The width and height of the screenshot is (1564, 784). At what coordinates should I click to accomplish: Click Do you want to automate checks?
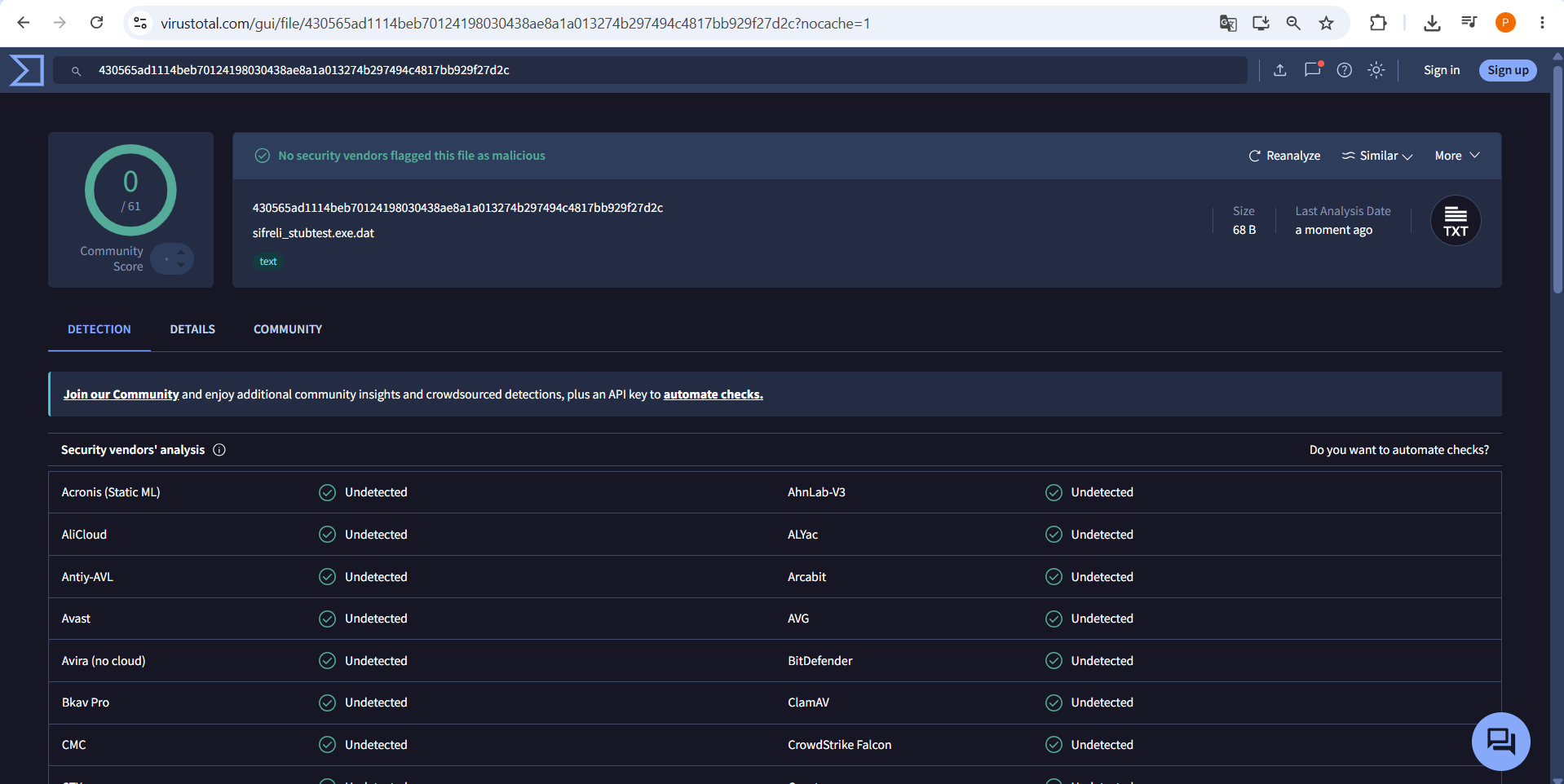[1399, 450]
